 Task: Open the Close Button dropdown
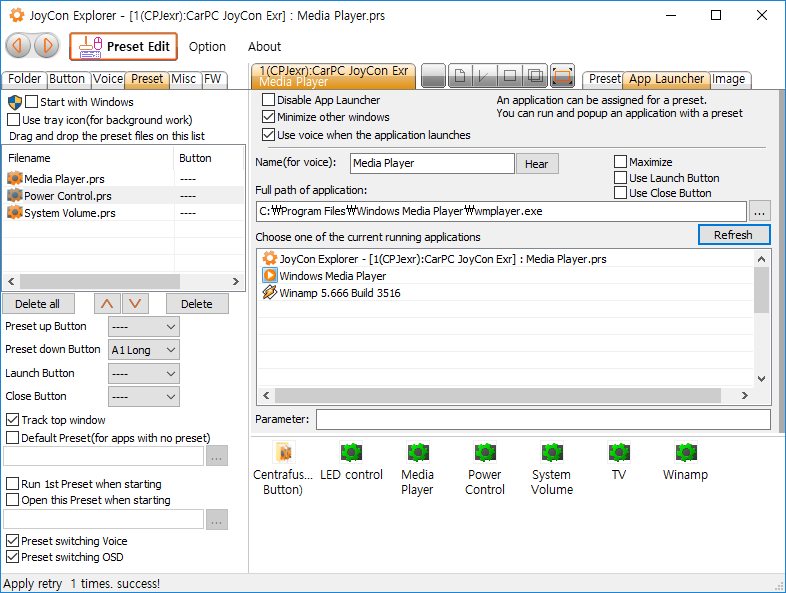click(144, 397)
